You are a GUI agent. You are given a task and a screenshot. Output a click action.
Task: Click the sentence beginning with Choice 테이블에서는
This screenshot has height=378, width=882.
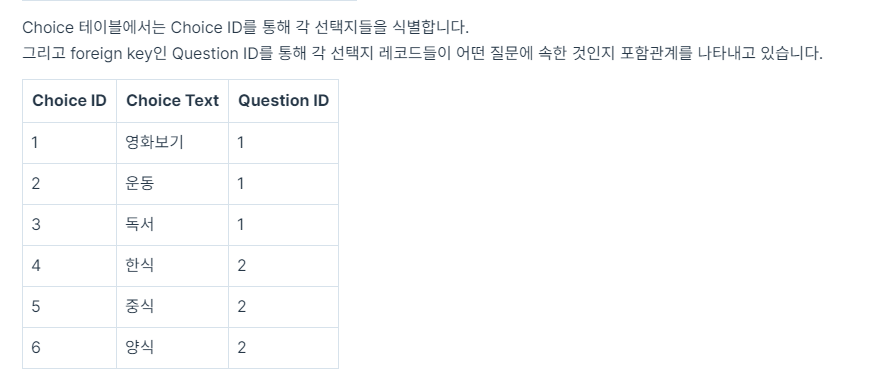point(245,27)
